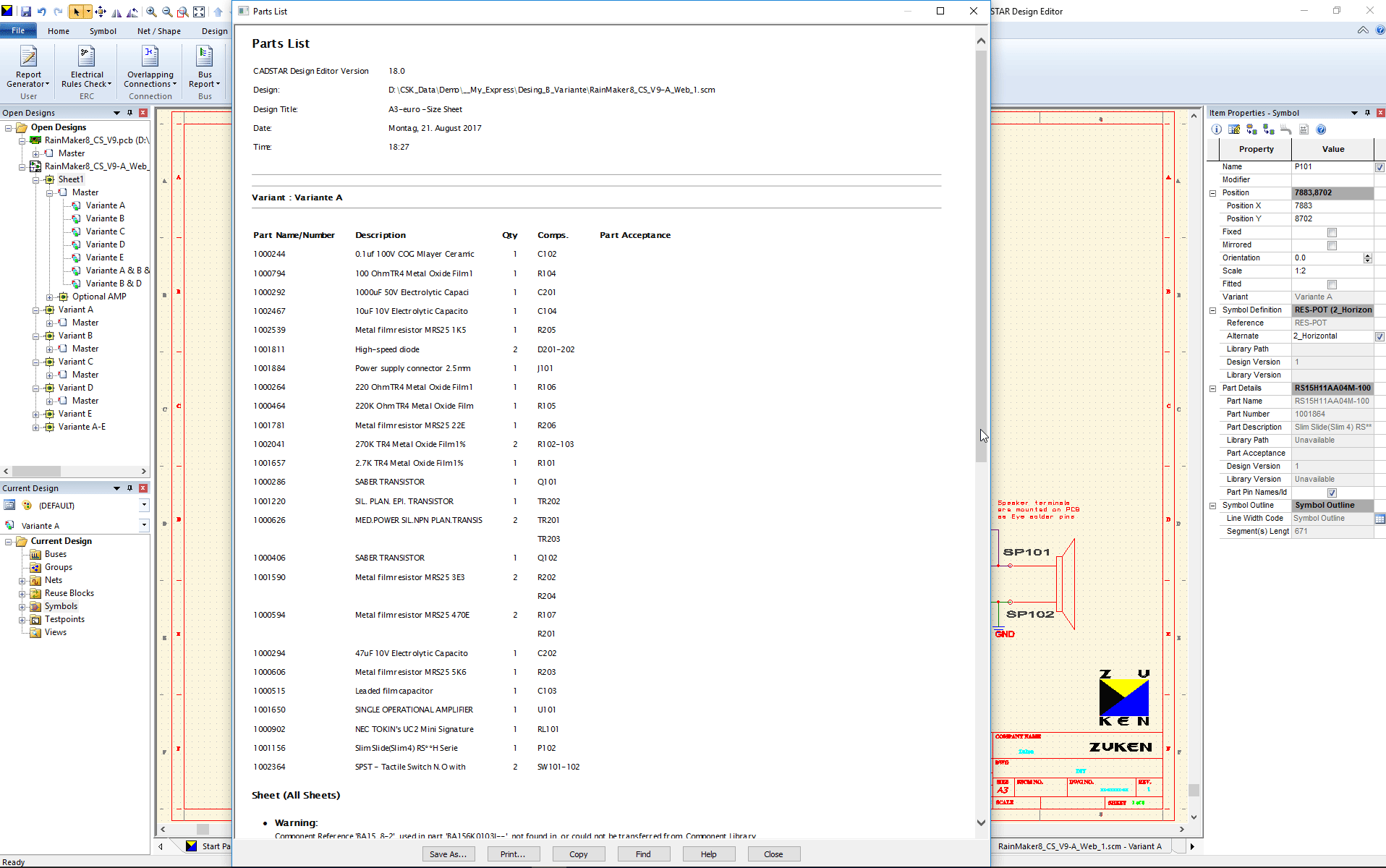Collapse the Symbol Outline property group

pyautogui.click(x=1213, y=506)
